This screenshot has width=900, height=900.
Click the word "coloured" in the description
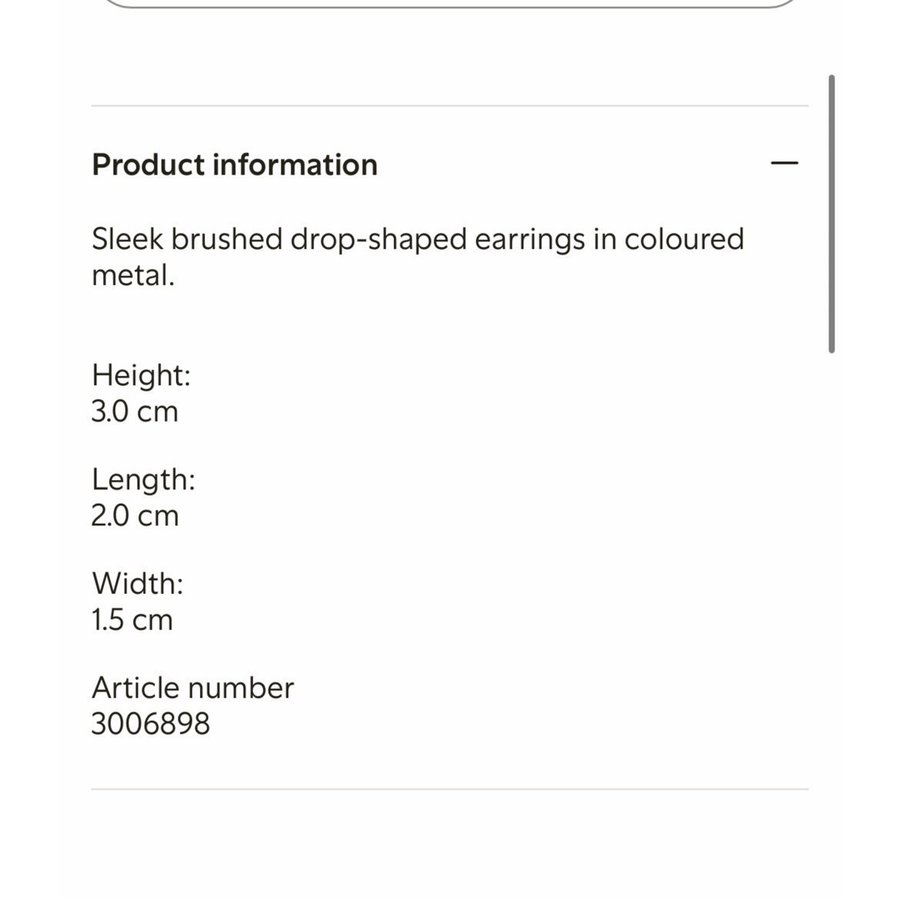point(684,240)
